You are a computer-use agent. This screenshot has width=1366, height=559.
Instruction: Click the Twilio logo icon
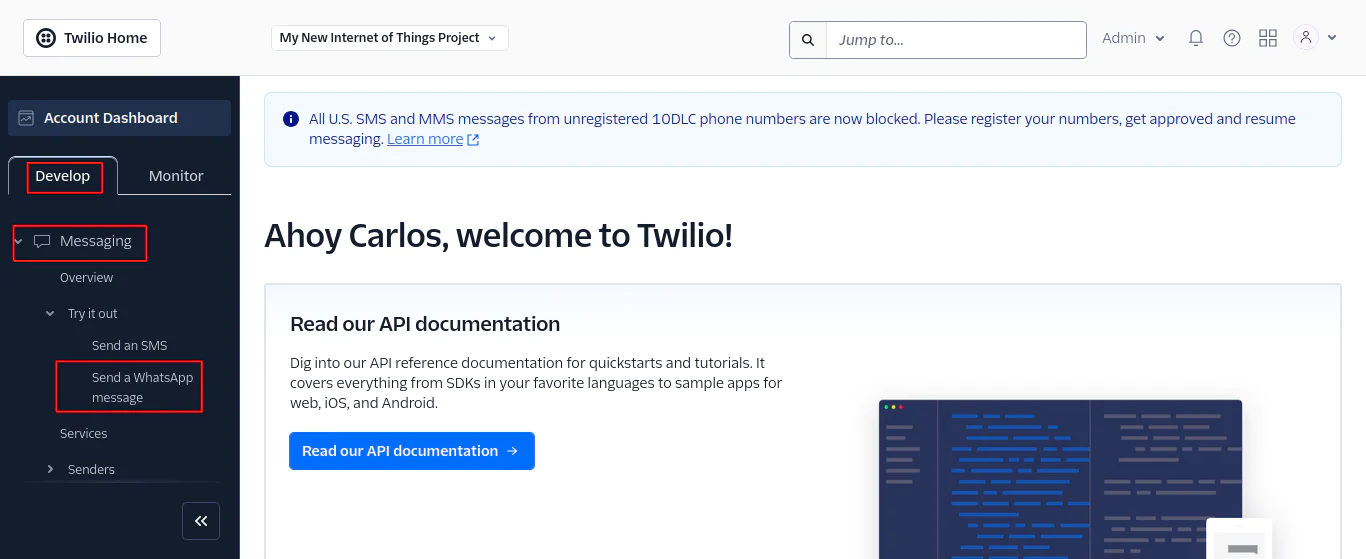tap(46, 38)
